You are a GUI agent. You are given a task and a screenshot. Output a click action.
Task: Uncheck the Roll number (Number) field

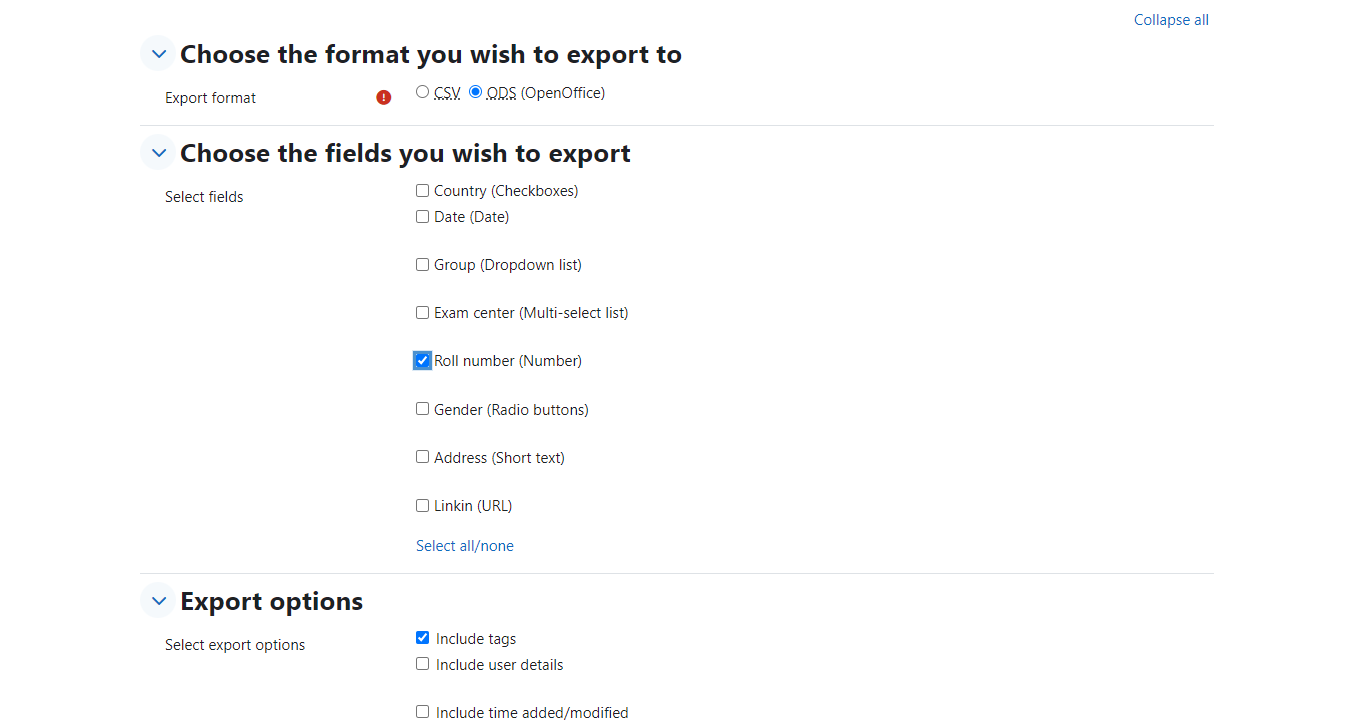(422, 361)
